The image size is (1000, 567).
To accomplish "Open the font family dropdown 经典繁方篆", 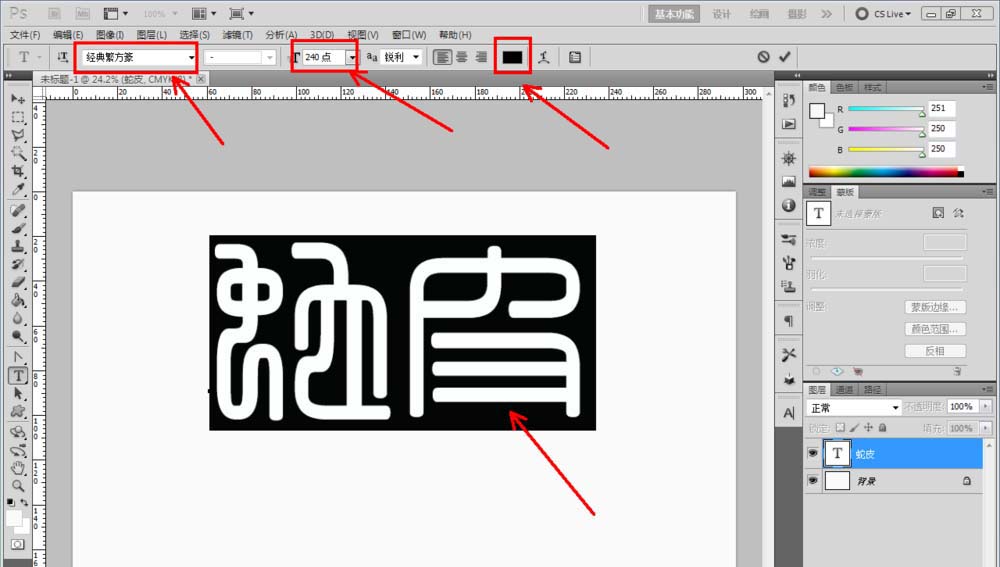I will click(x=191, y=58).
